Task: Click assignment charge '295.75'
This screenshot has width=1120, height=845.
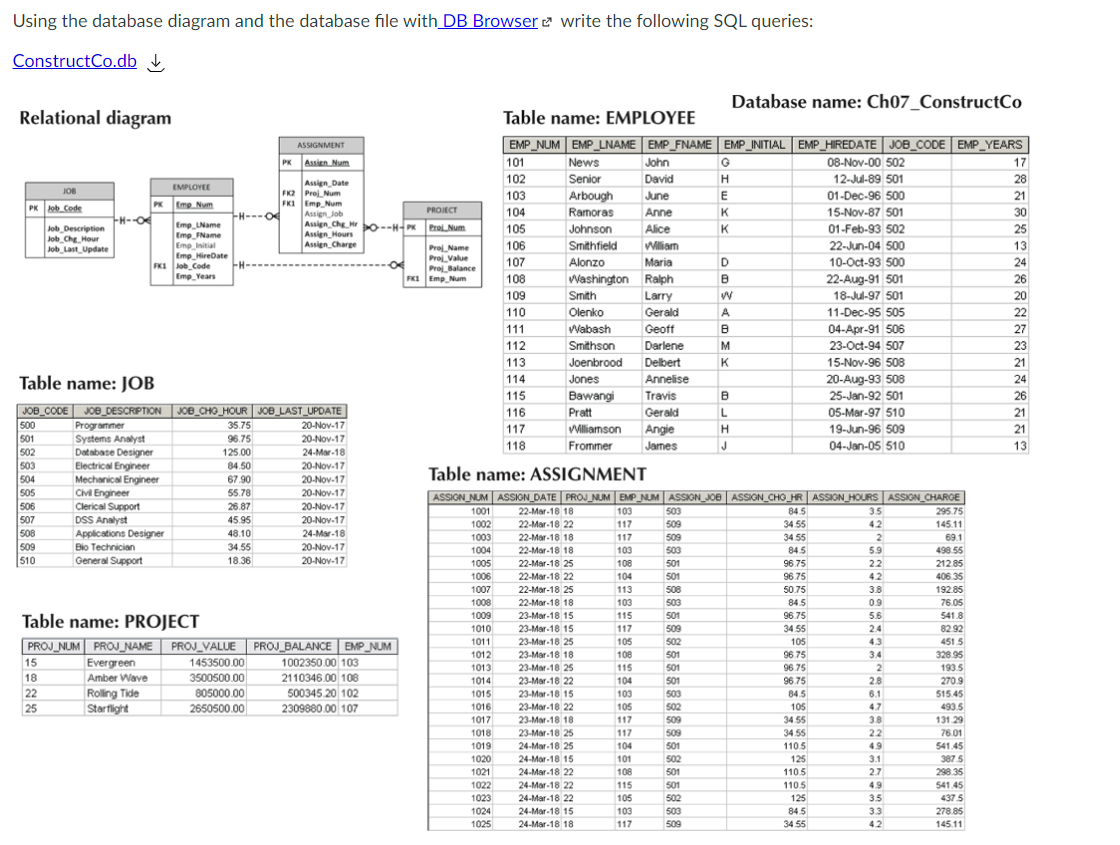Action: pyautogui.click(x=949, y=511)
